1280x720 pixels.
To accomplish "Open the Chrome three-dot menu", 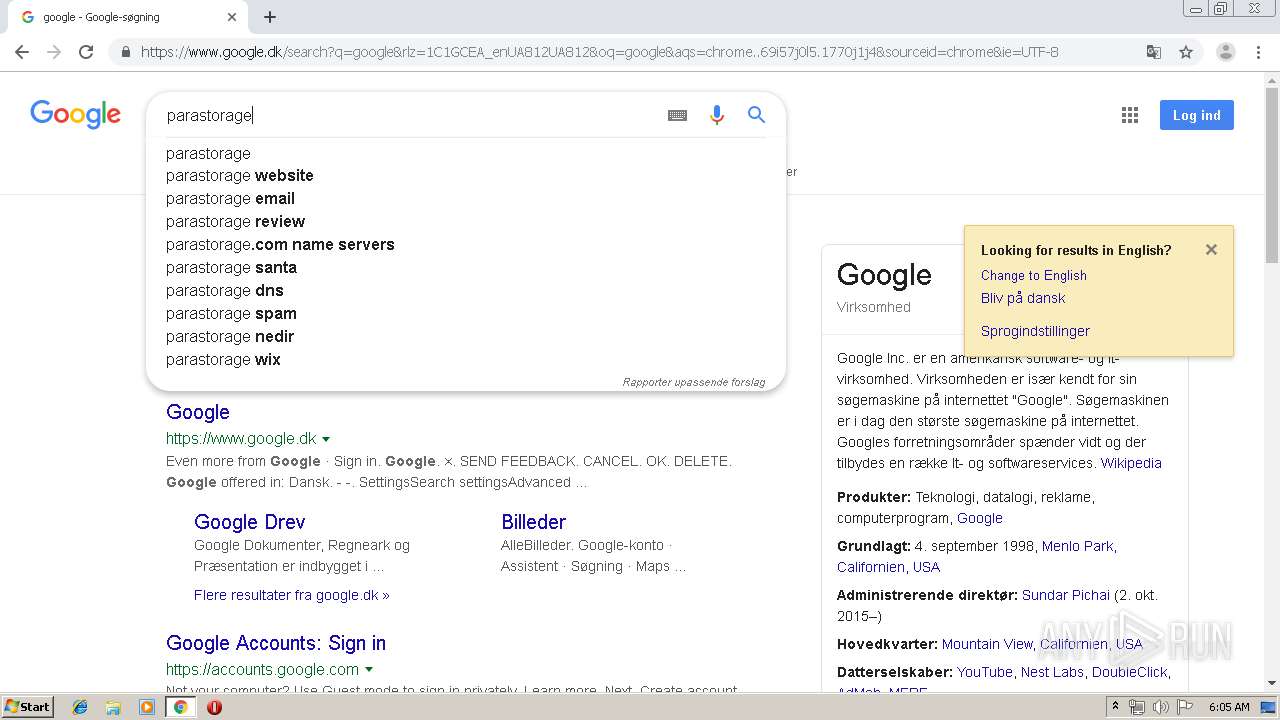I will coord(1258,52).
